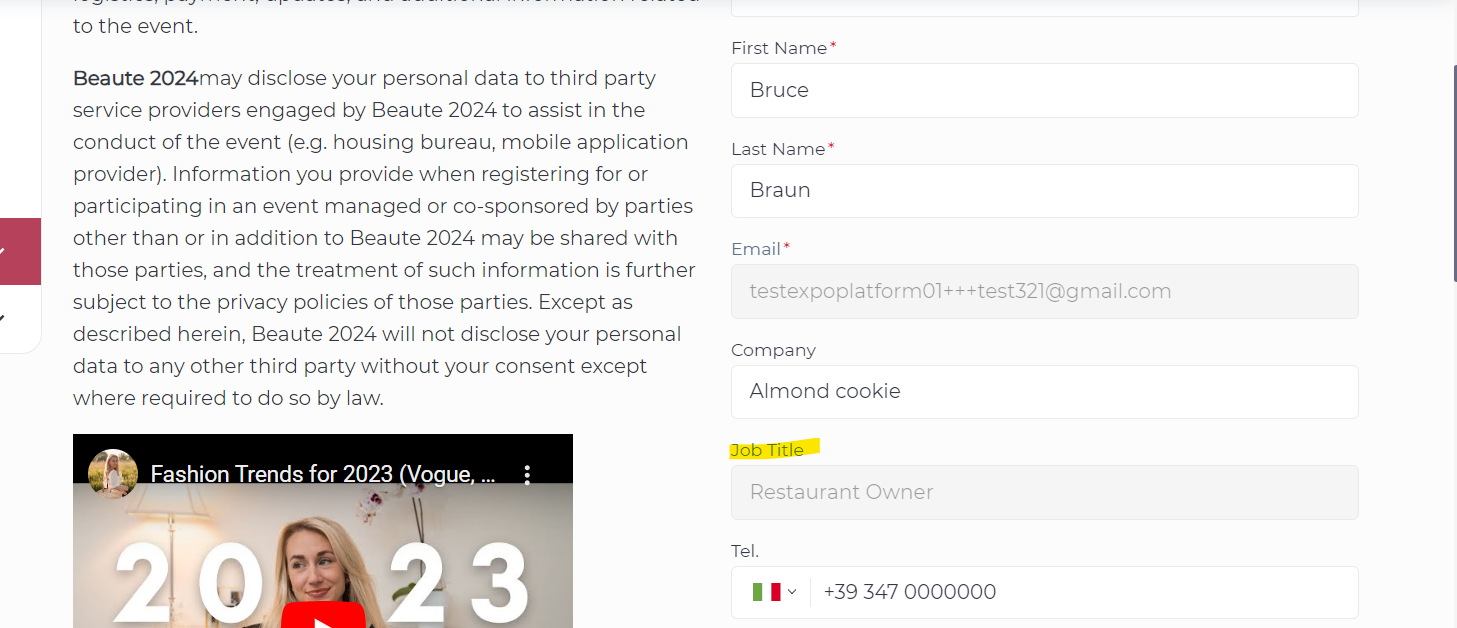Click the highlighted Job Title label
1457x628 pixels.
[767, 450]
